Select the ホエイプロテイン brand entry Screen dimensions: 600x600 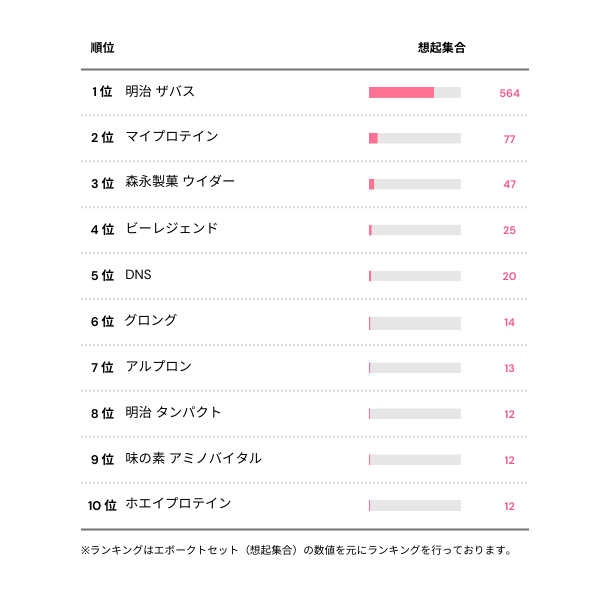coord(178,504)
